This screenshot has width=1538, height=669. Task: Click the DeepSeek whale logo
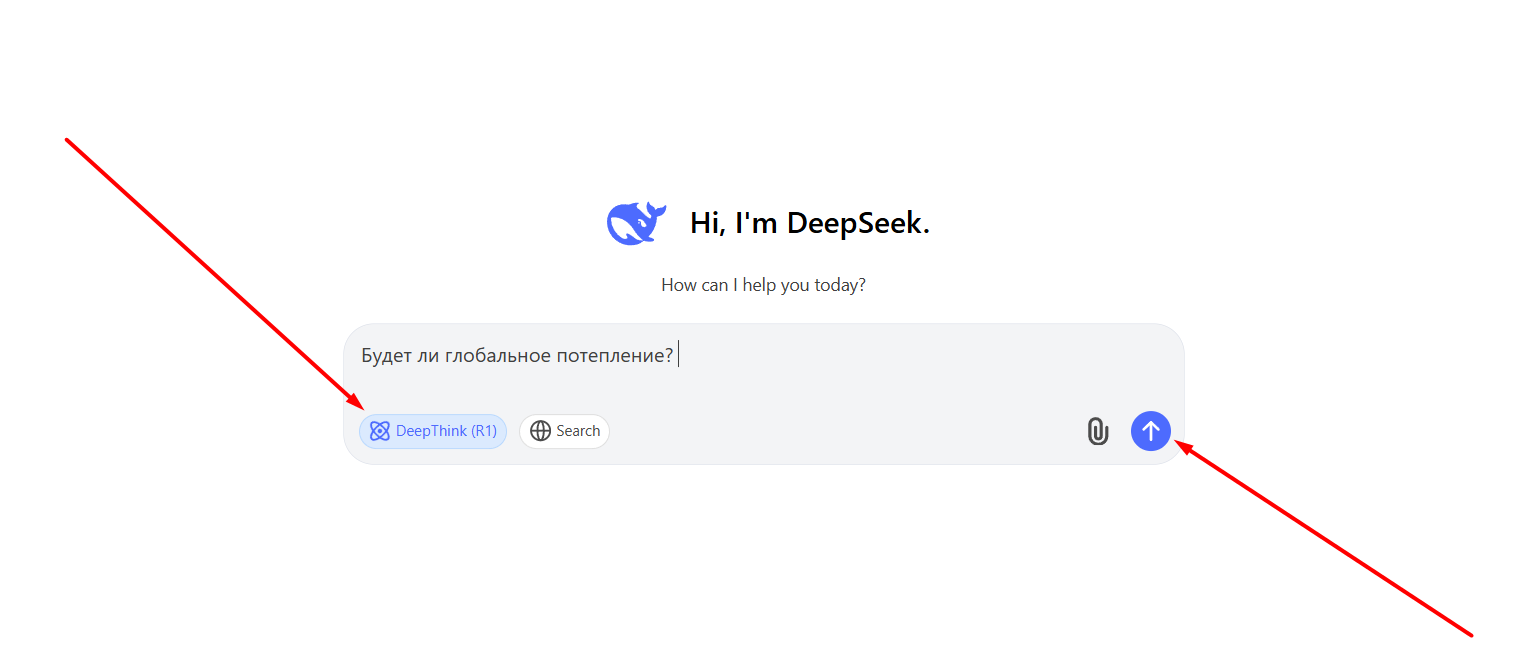coord(636,222)
